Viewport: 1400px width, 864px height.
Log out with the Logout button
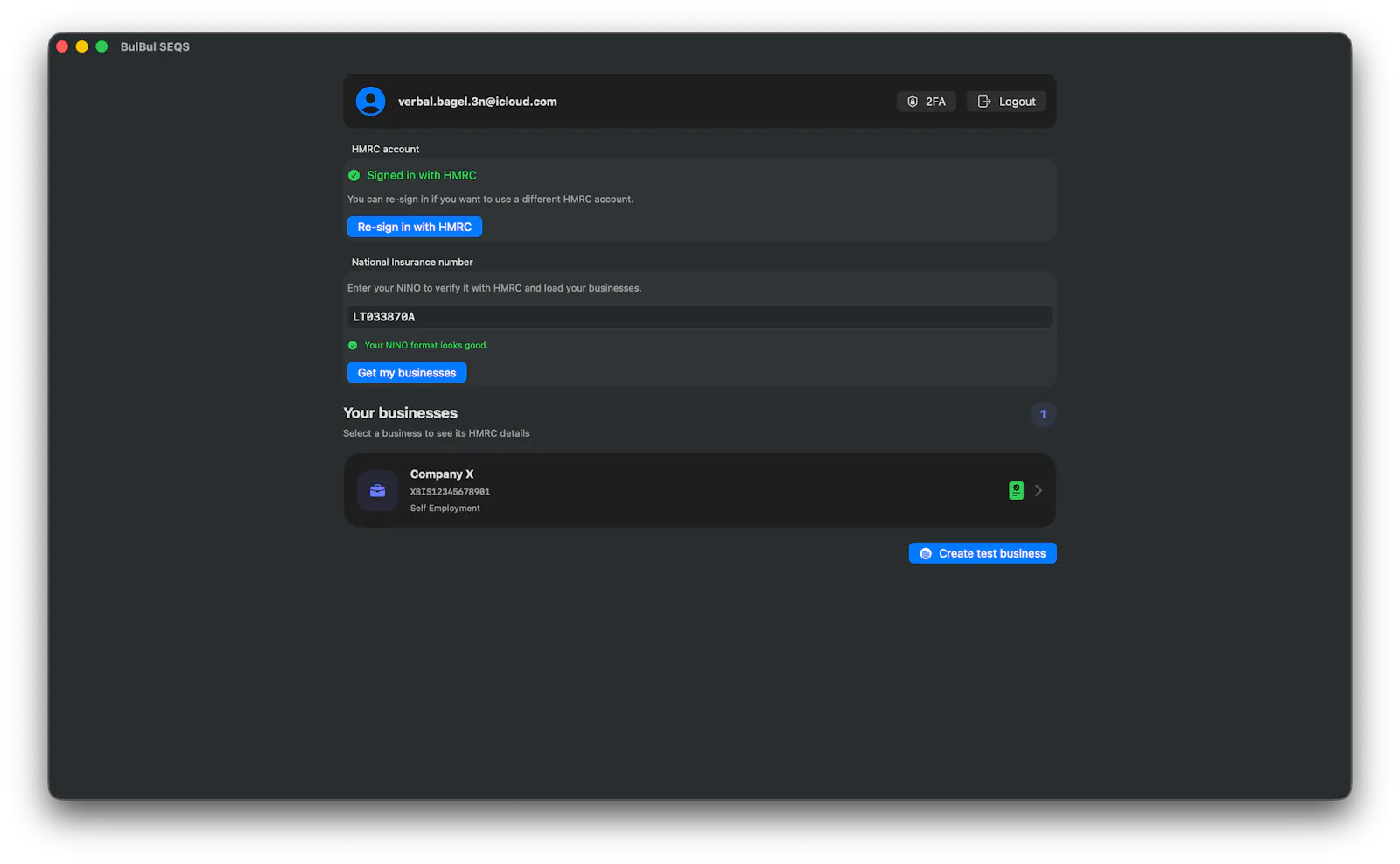(x=1006, y=102)
